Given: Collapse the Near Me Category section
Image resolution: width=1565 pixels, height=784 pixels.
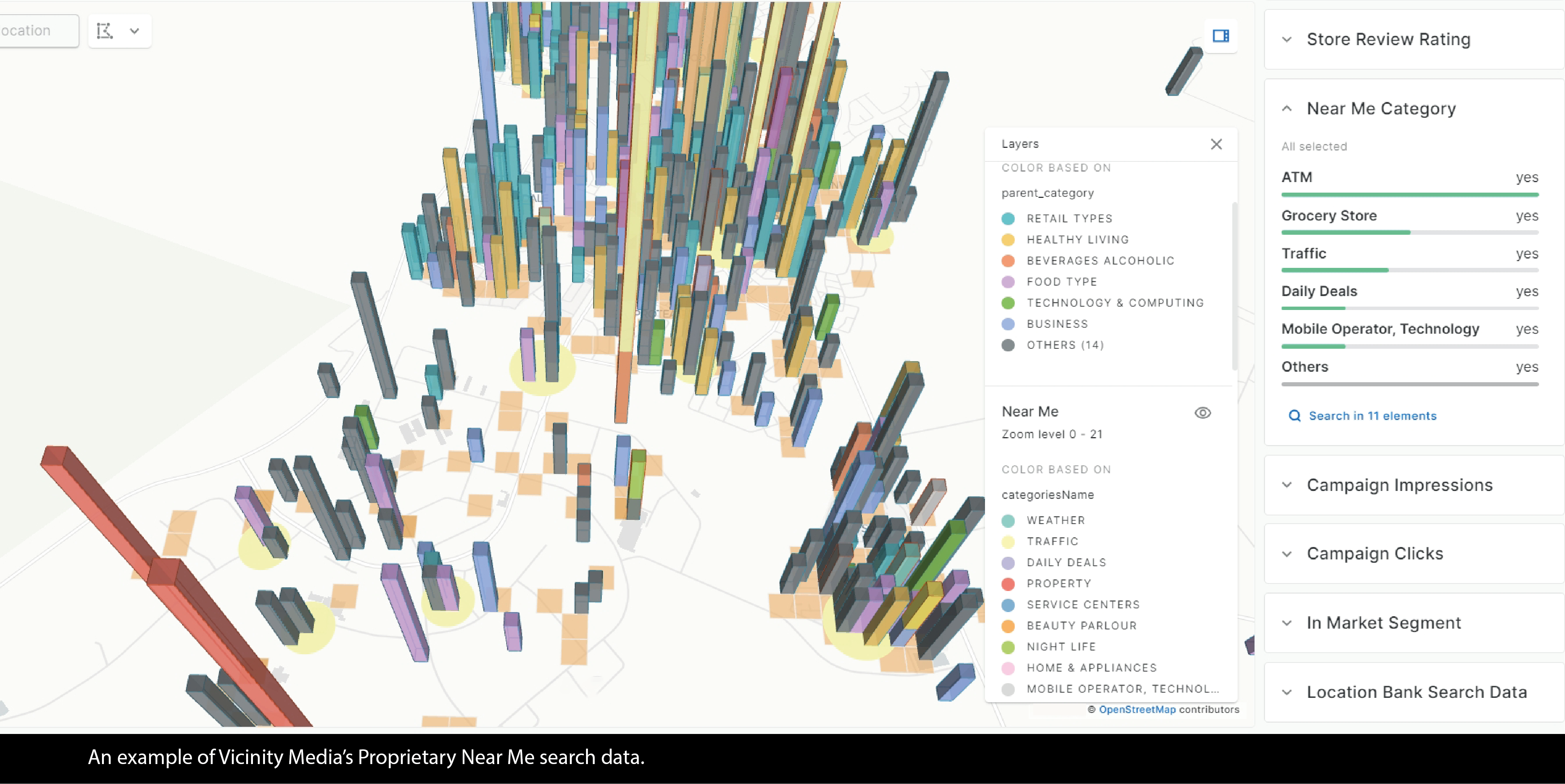Looking at the screenshot, I should pos(1287,109).
